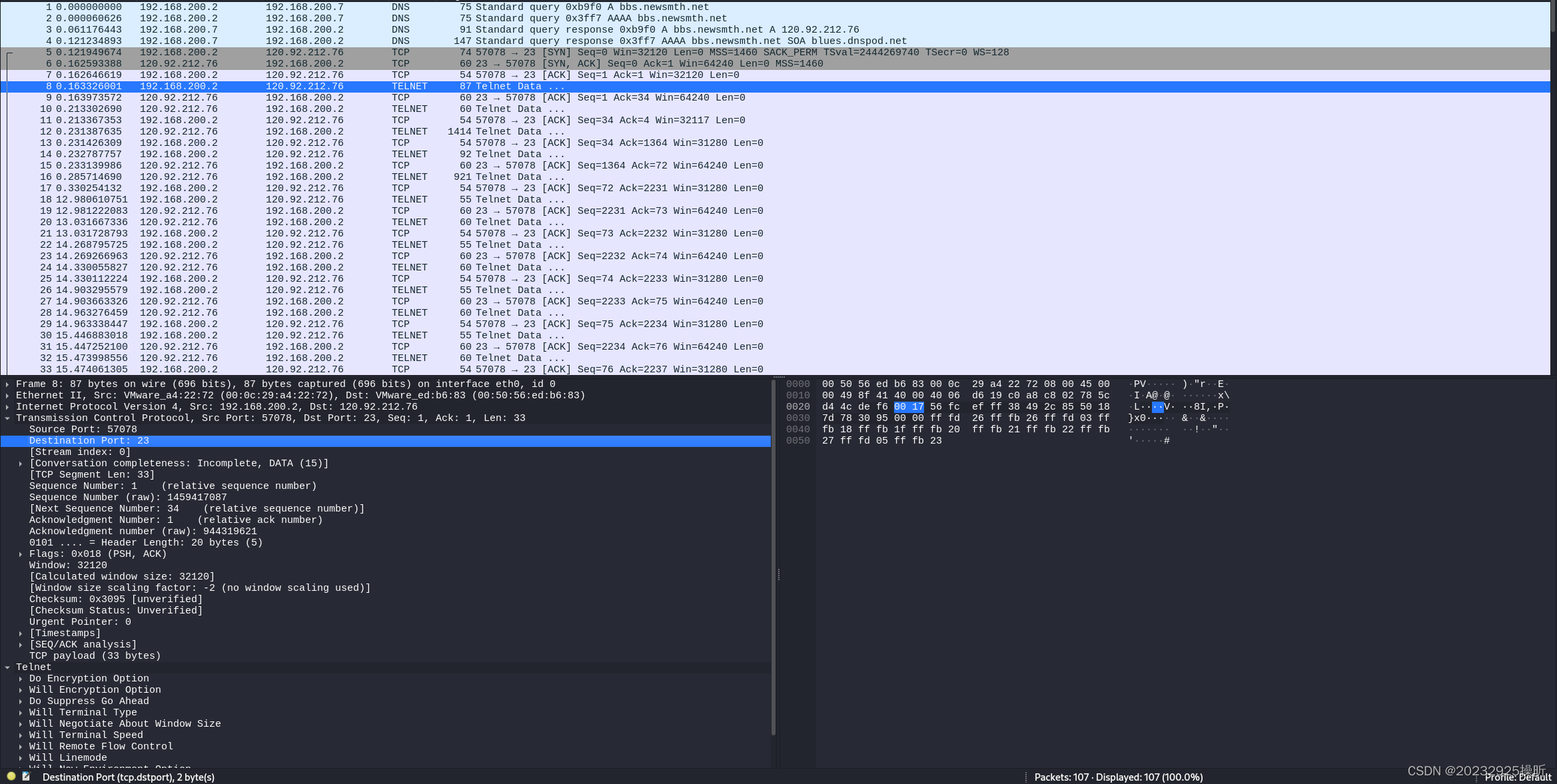Viewport: 1557px width, 784px height.
Task: Select Header Length: 20 bytes field
Action: pyautogui.click(x=386, y=543)
